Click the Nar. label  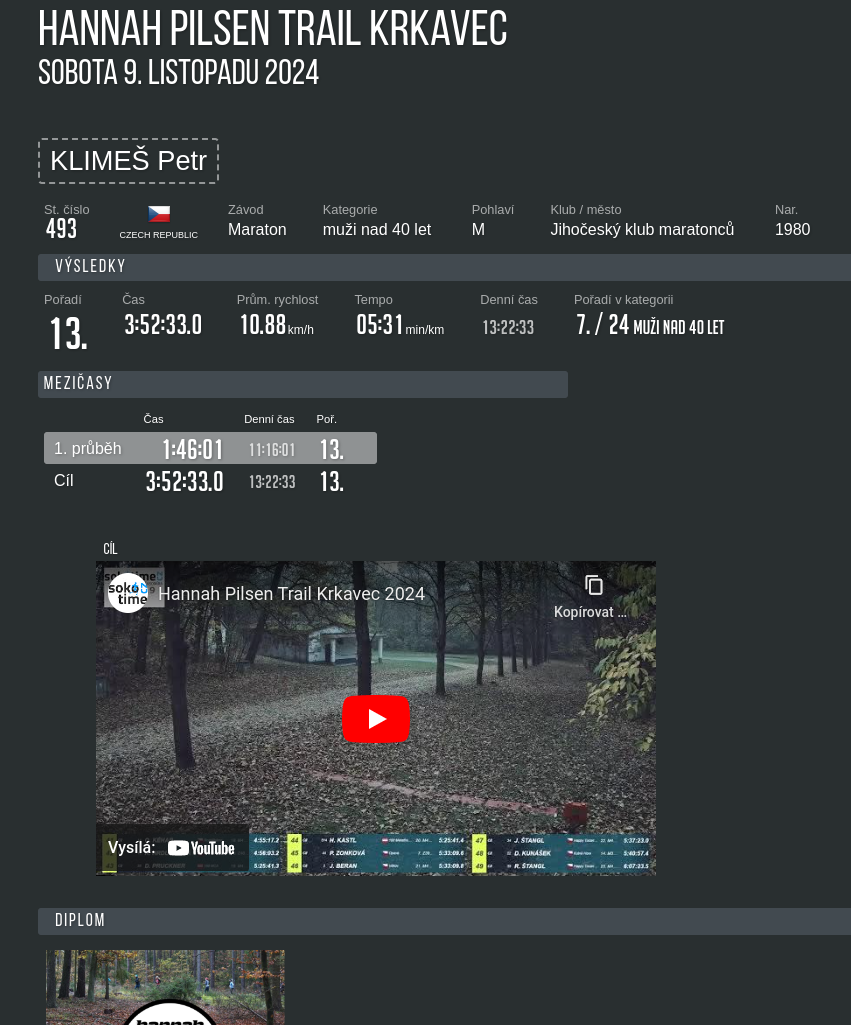point(786,210)
